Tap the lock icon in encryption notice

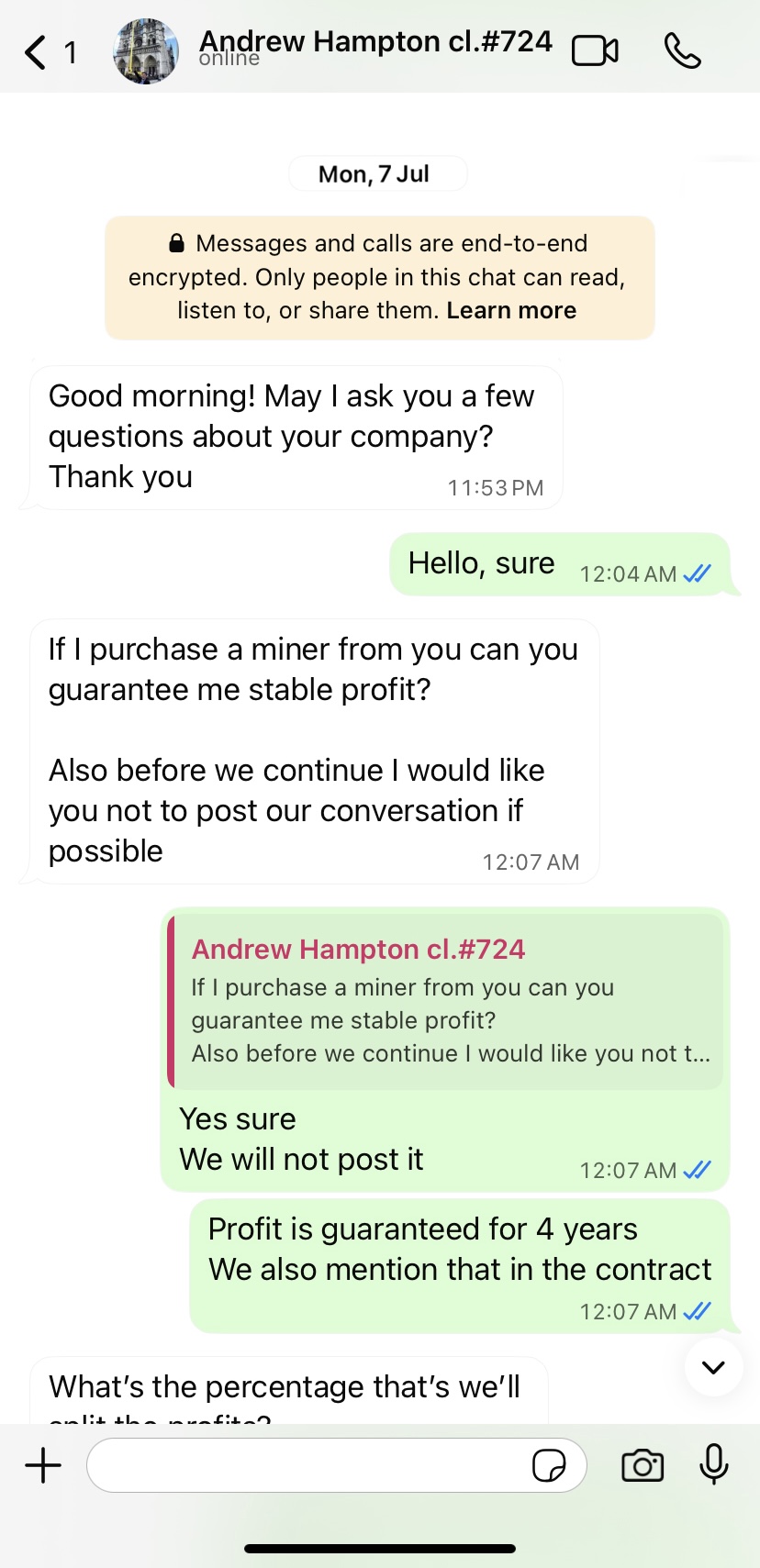(177, 243)
